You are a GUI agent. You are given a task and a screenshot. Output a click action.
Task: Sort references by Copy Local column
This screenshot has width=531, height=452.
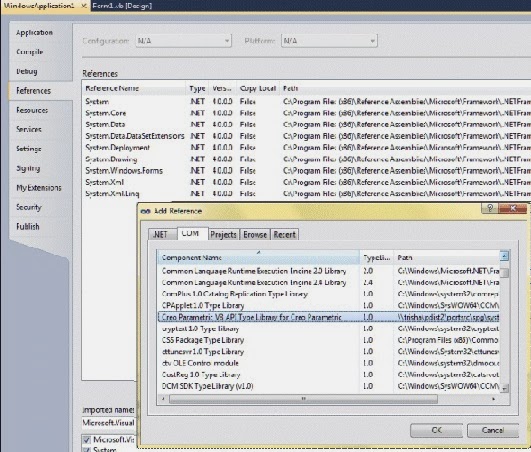tap(258, 88)
